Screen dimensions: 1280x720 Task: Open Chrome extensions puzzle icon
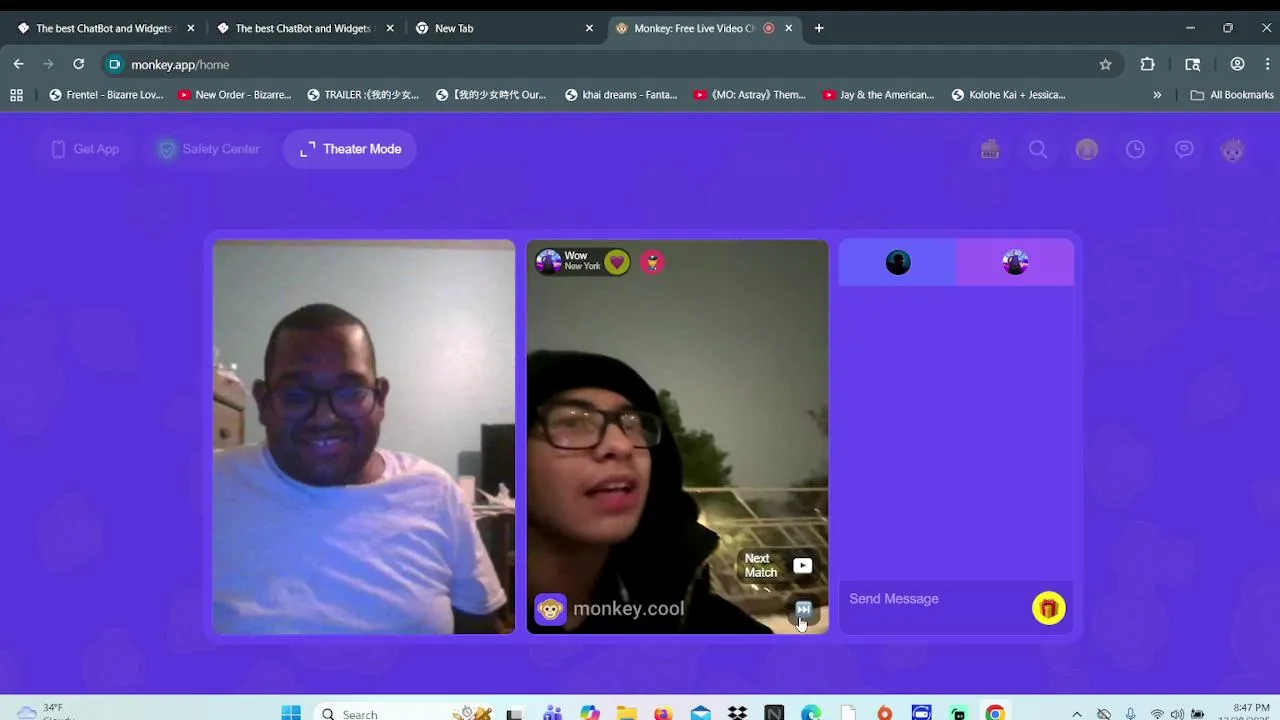pos(1148,64)
